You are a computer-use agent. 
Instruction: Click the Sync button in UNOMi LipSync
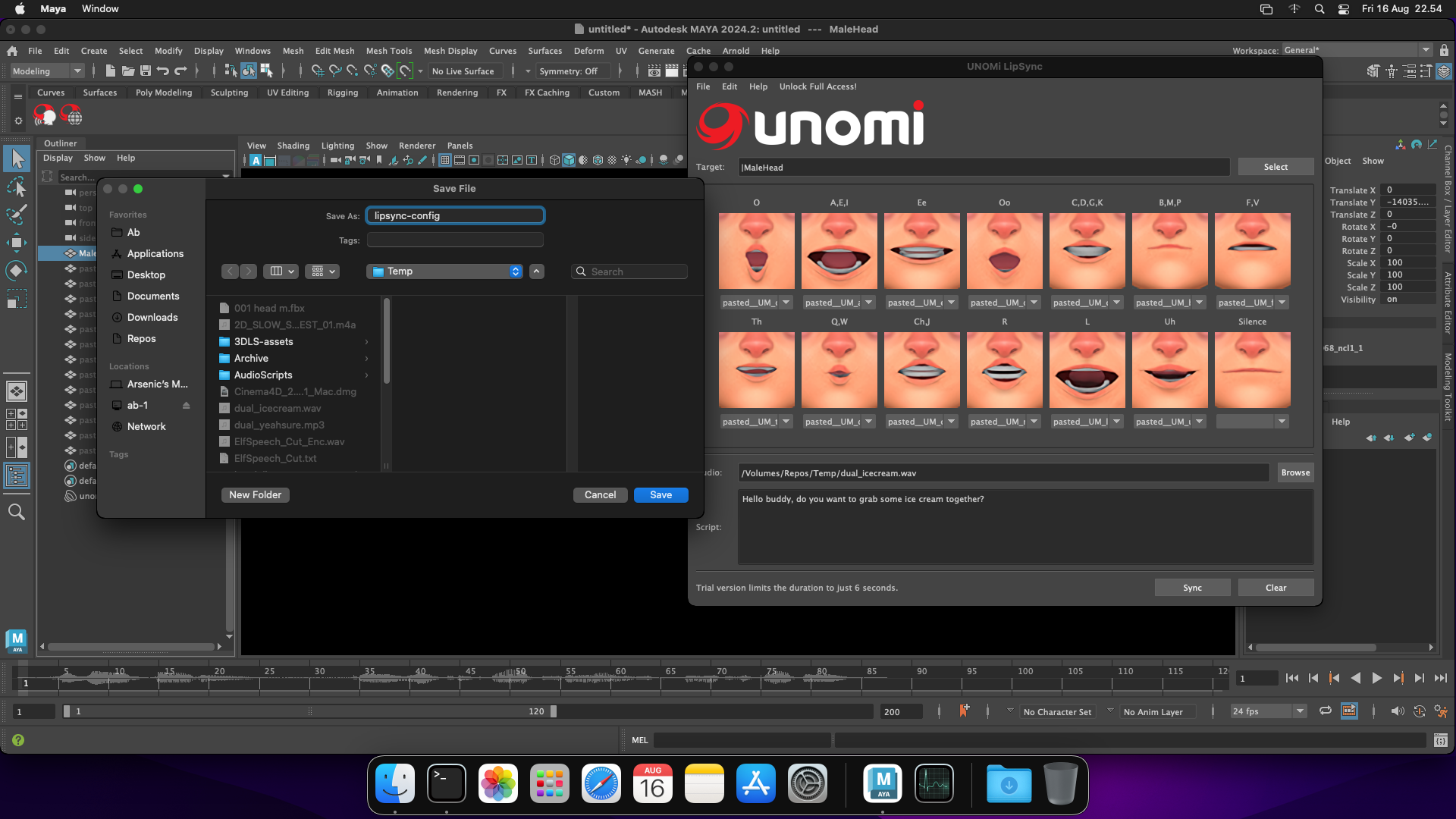1192,588
